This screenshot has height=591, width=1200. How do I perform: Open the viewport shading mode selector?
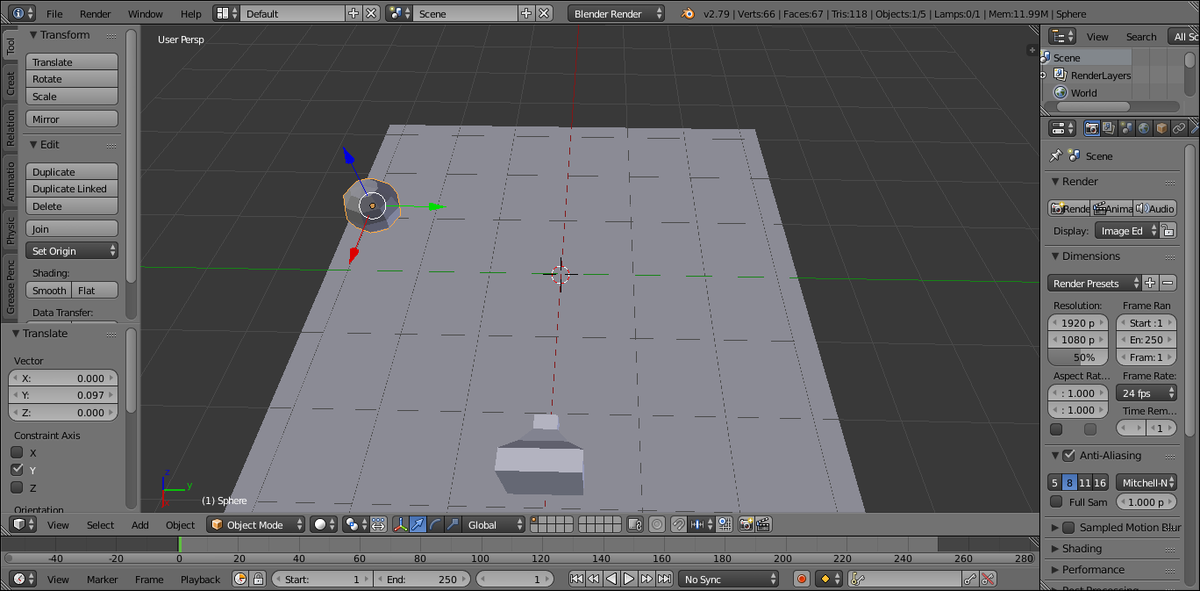(x=323, y=524)
